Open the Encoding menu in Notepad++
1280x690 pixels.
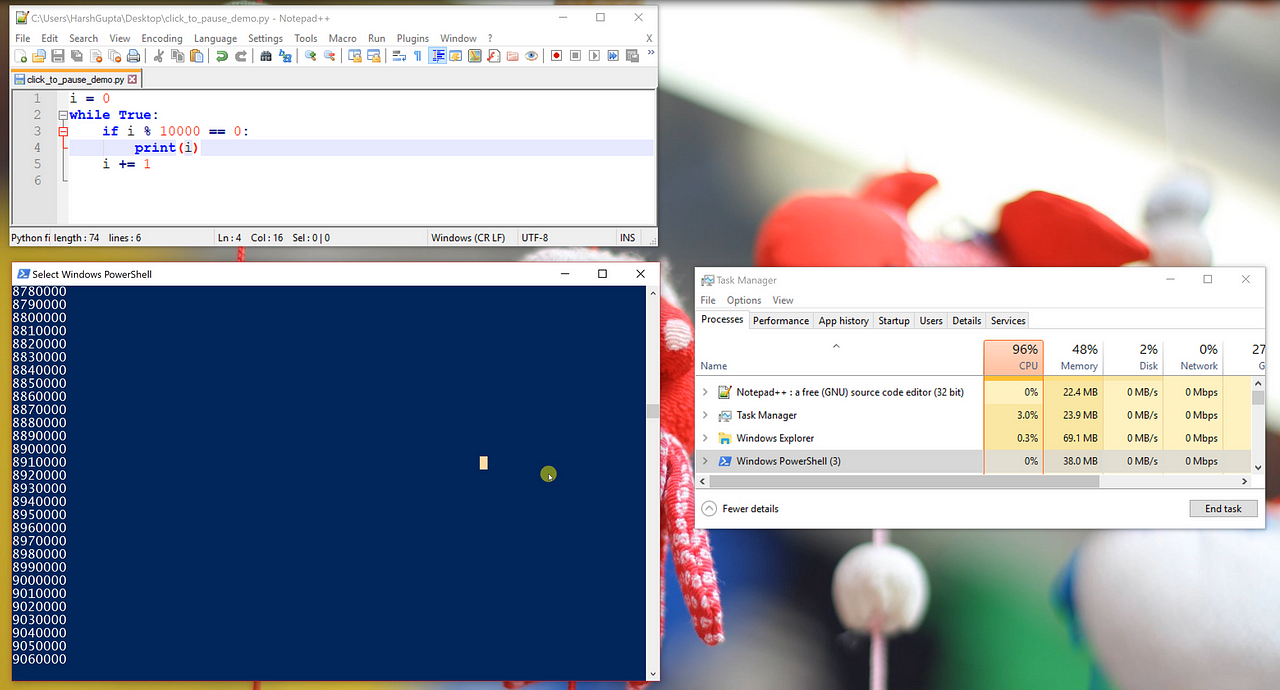point(161,38)
